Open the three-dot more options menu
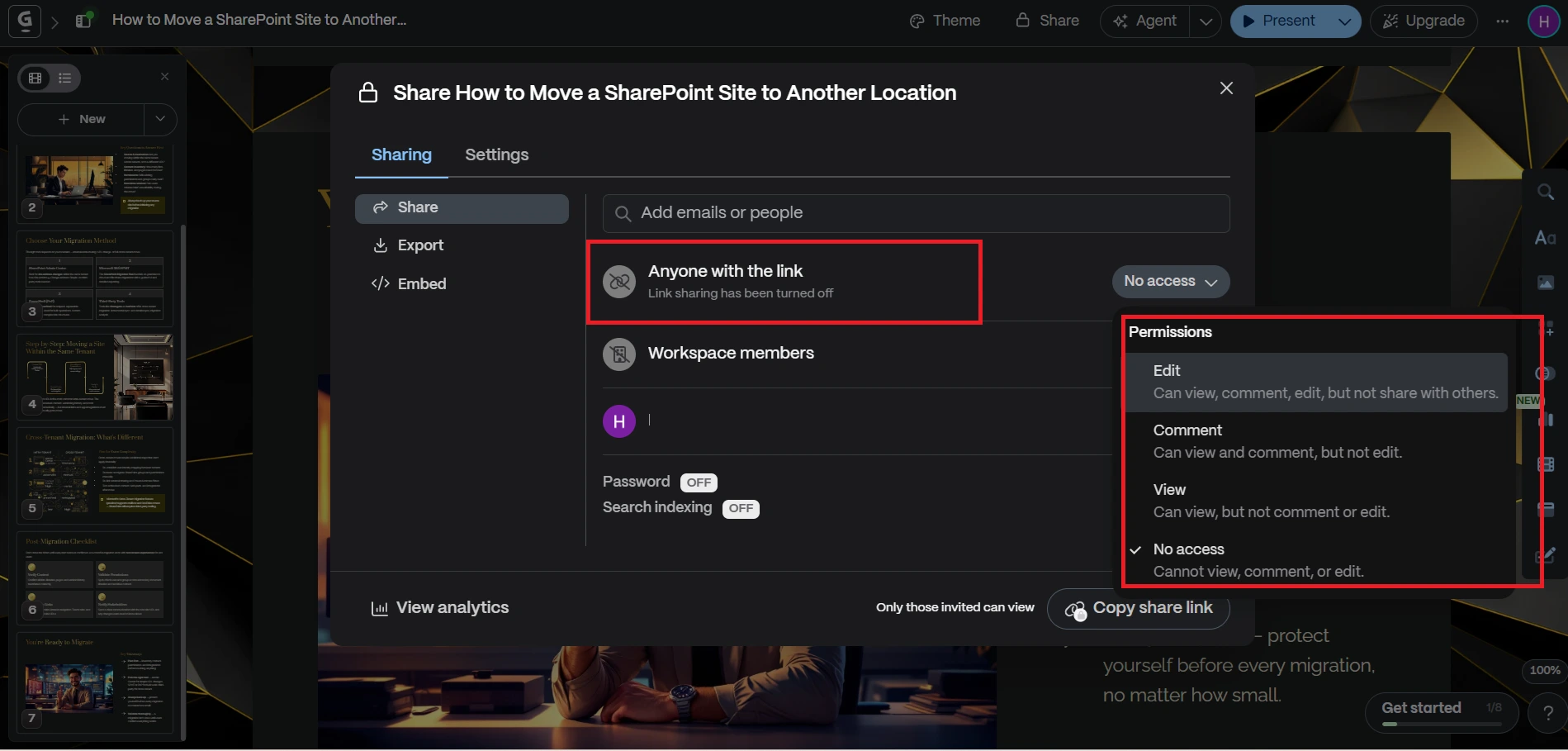 [1502, 21]
